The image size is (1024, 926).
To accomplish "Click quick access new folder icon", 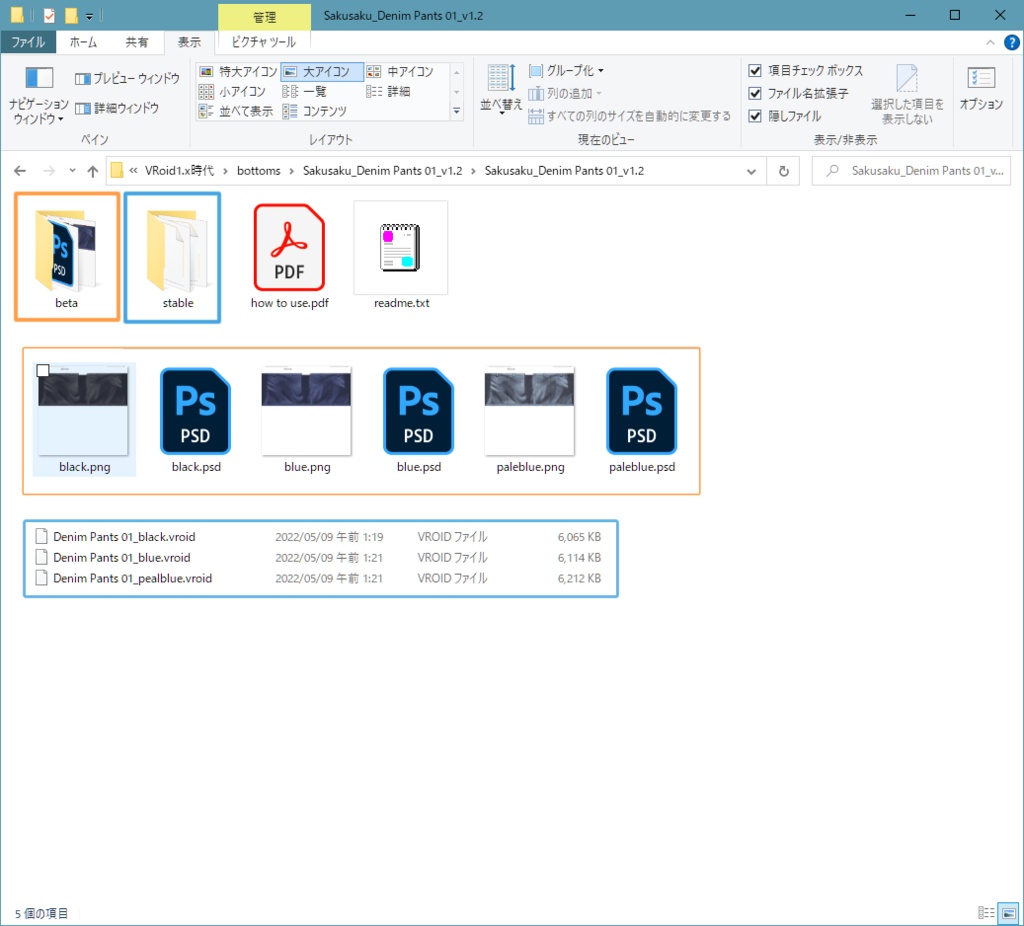I will tap(71, 16).
